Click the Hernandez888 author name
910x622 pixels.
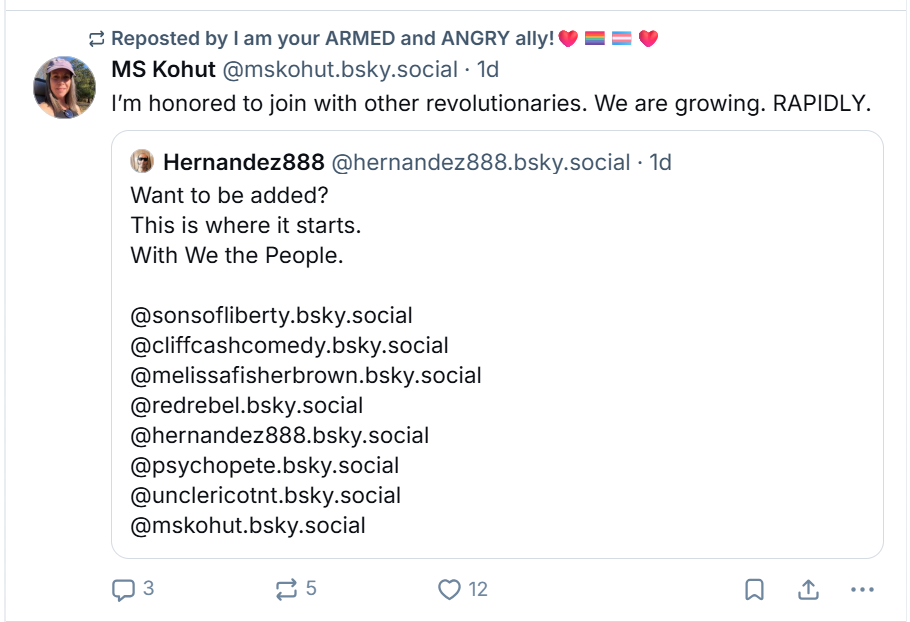(244, 162)
